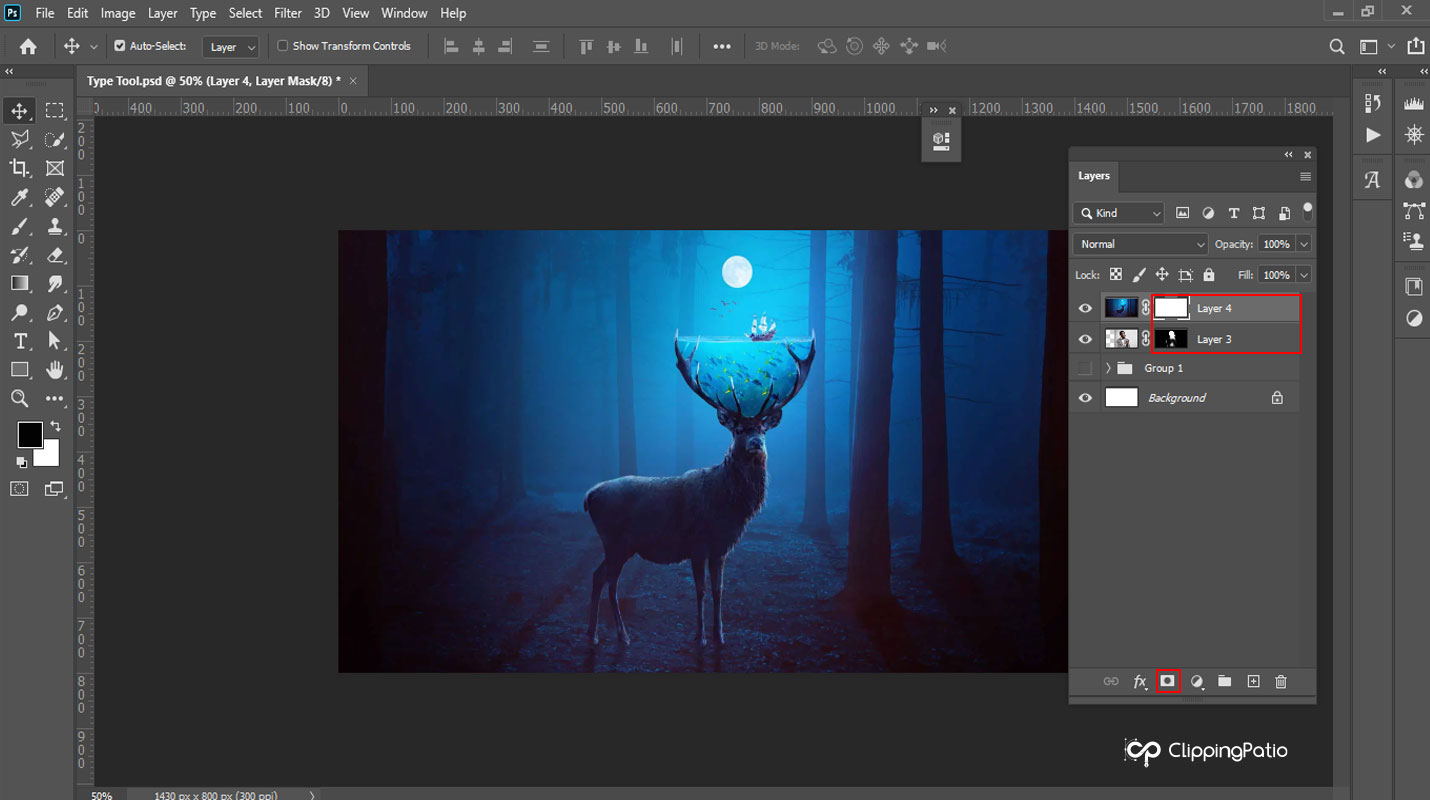Uncheck the Auto-Select checkbox
The width and height of the screenshot is (1430, 800).
pyautogui.click(x=120, y=46)
